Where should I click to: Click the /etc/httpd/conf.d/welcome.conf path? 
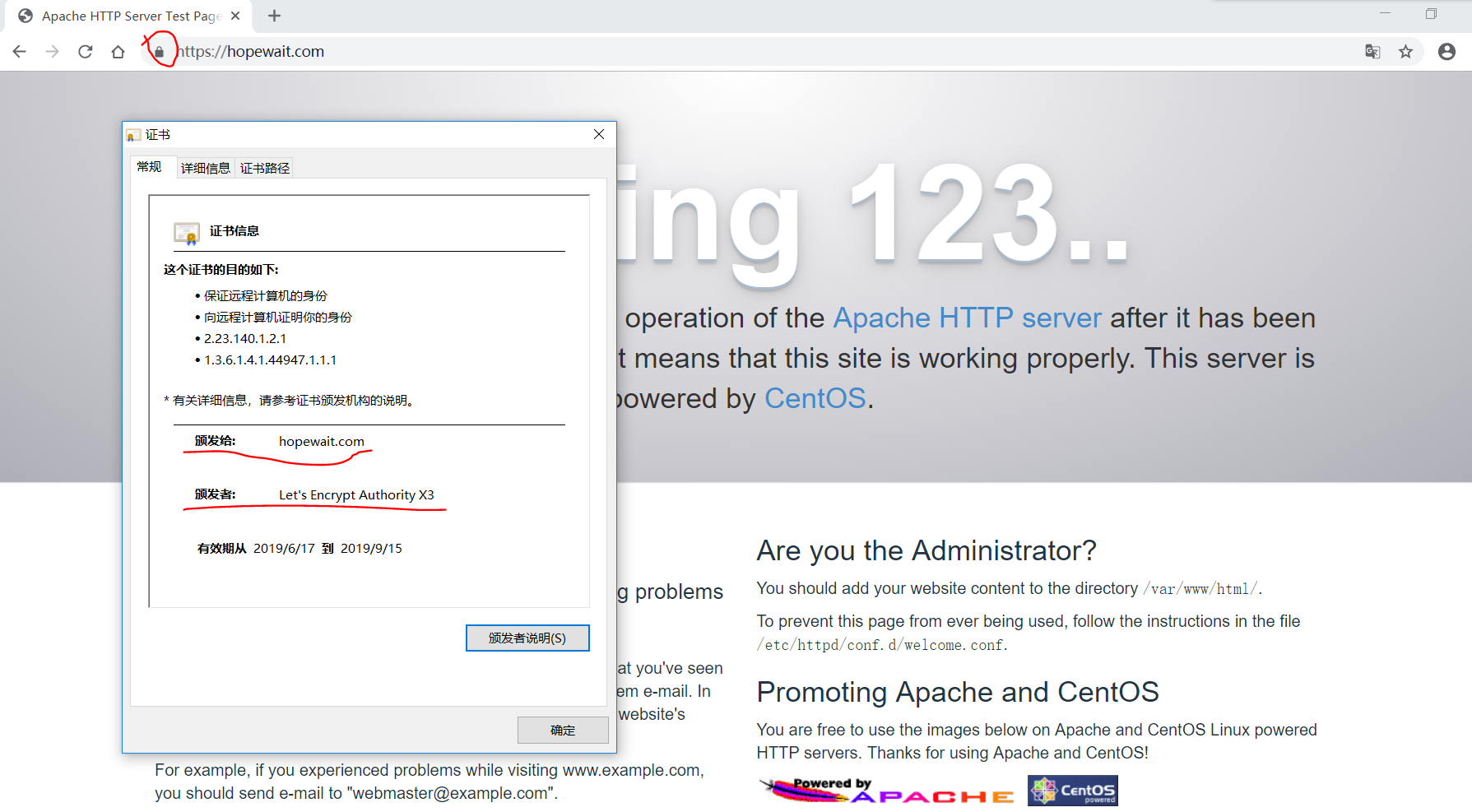click(880, 645)
